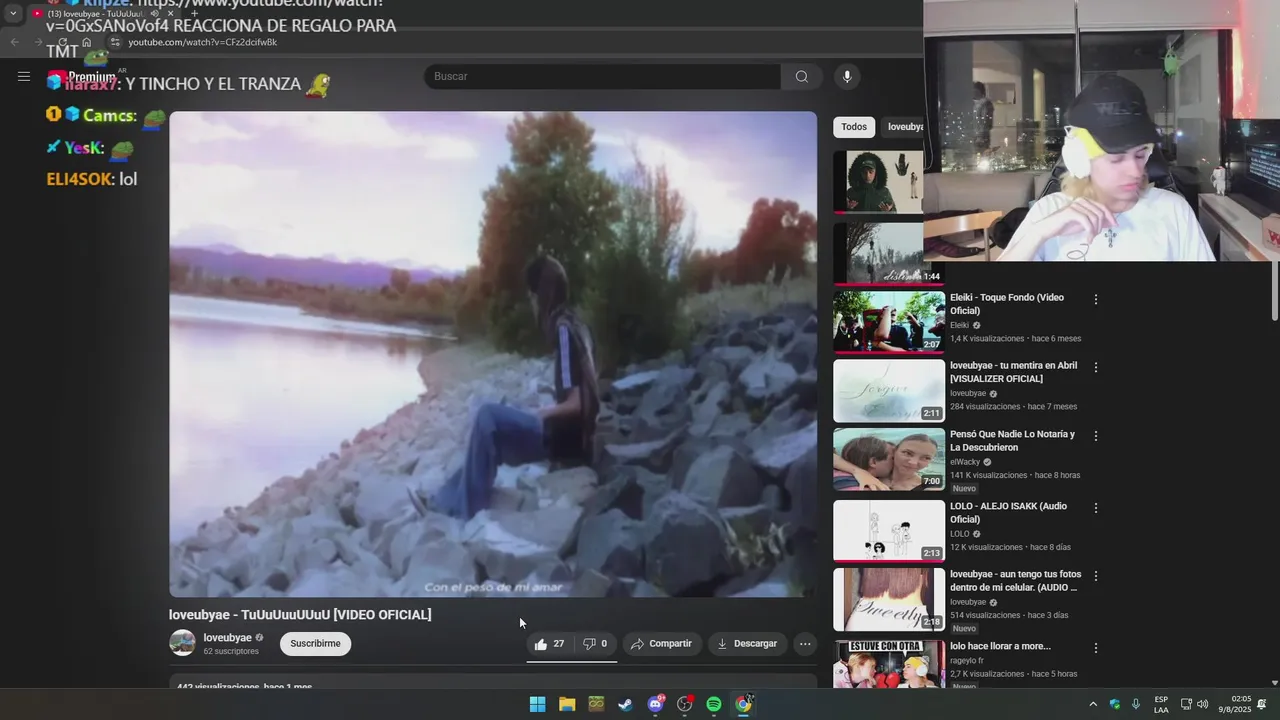Open notifications bell in system tray
The height and width of the screenshot is (720, 1280).
pyautogui.click(x=1262, y=704)
